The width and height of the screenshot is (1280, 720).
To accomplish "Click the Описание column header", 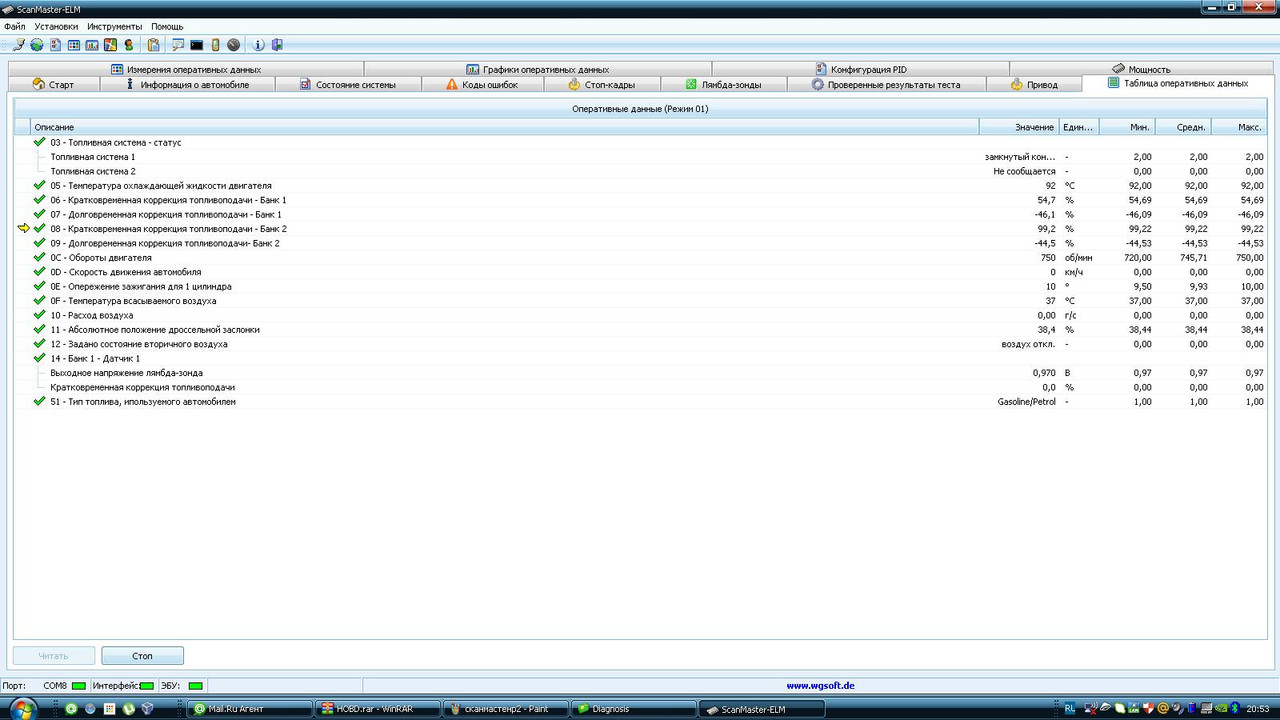I will tap(505, 127).
